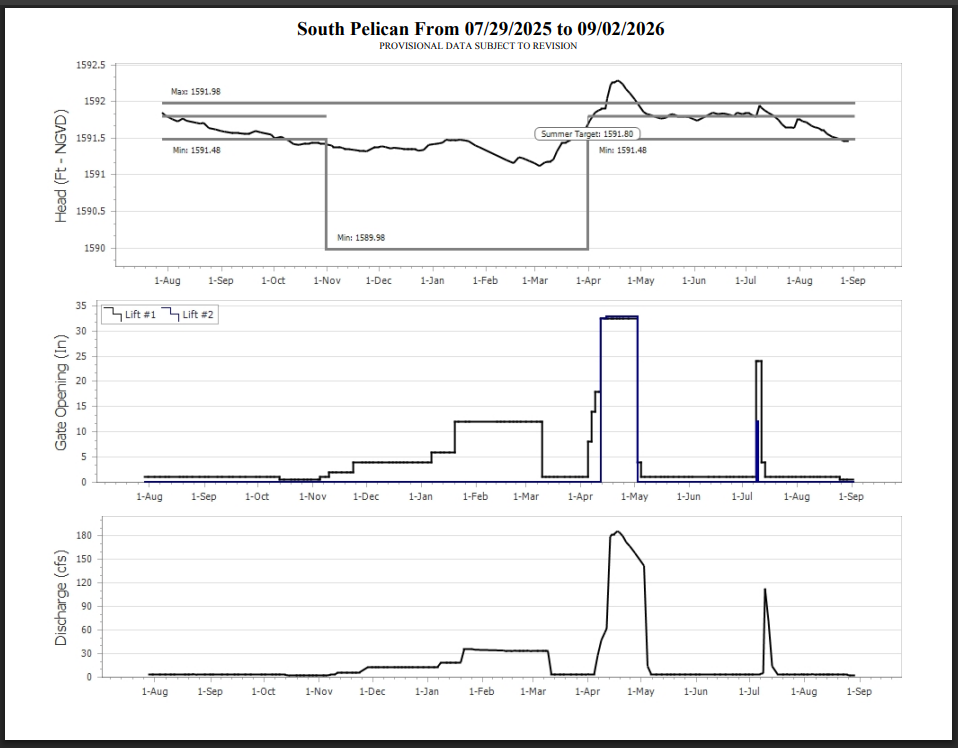Click the 1591.5 tick on the Head axis

[x=90, y=138]
